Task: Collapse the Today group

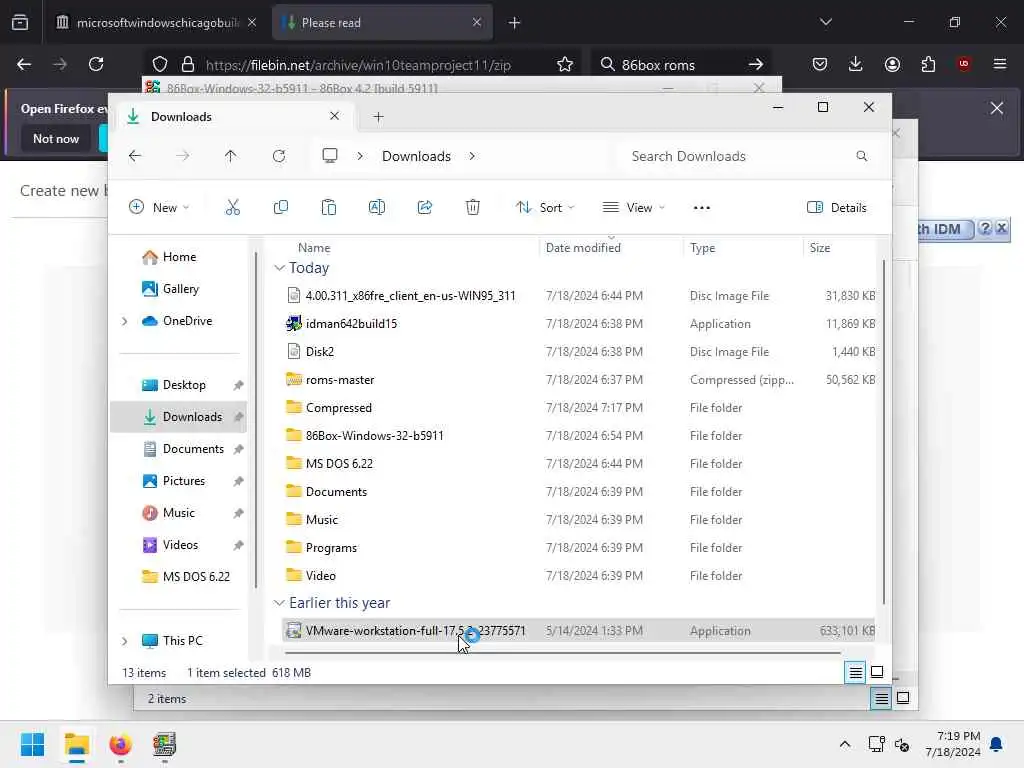Action: [280, 268]
